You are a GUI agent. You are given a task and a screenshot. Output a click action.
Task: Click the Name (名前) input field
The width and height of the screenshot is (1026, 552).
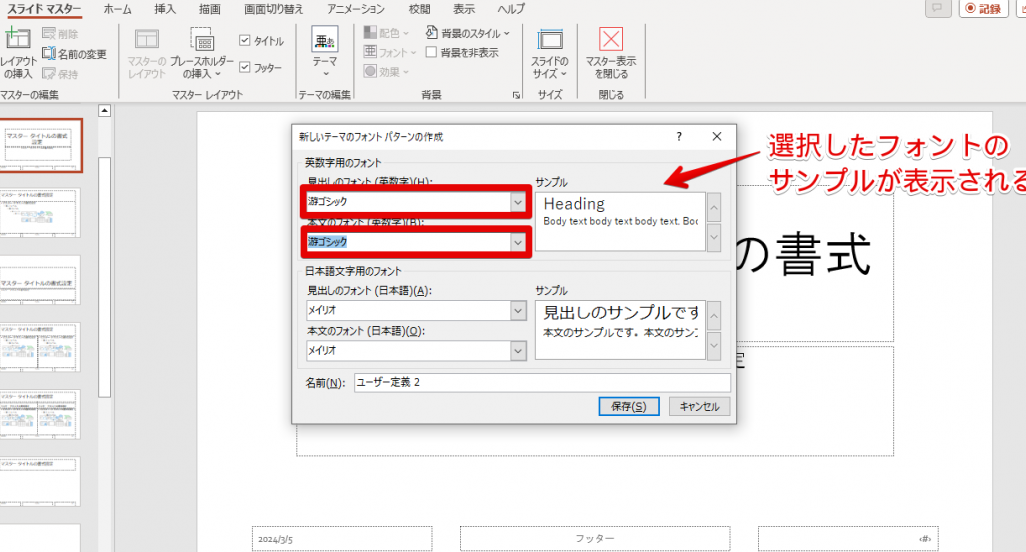[542, 383]
